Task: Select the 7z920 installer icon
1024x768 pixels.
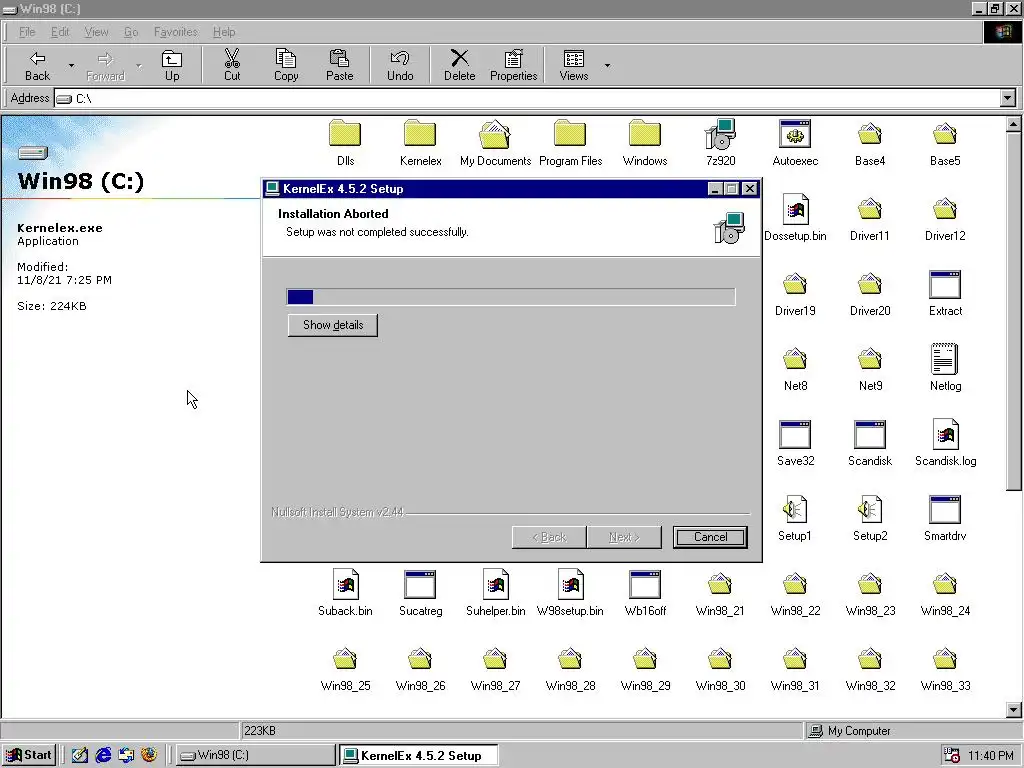Action: click(720, 143)
